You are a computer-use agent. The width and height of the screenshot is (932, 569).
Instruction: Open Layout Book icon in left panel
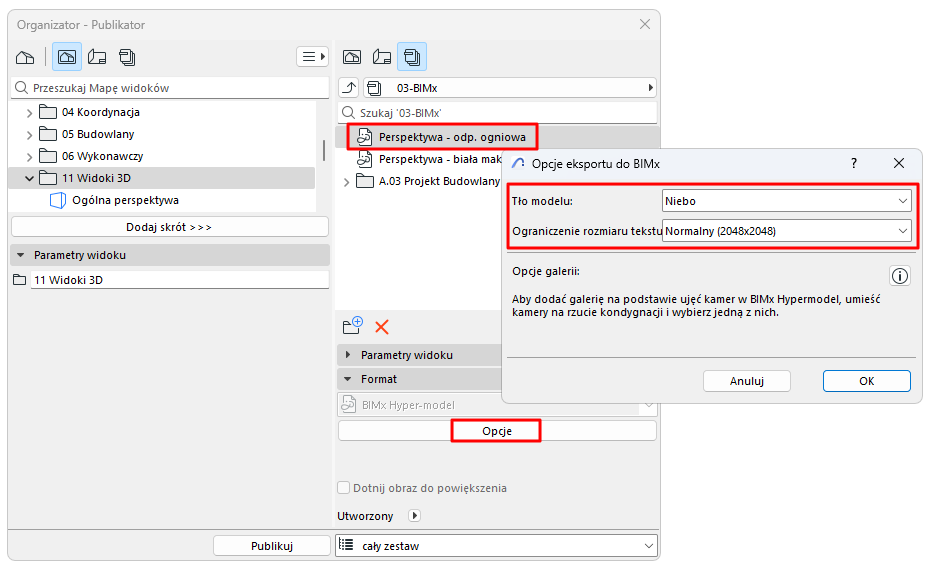pyautogui.click(x=97, y=57)
